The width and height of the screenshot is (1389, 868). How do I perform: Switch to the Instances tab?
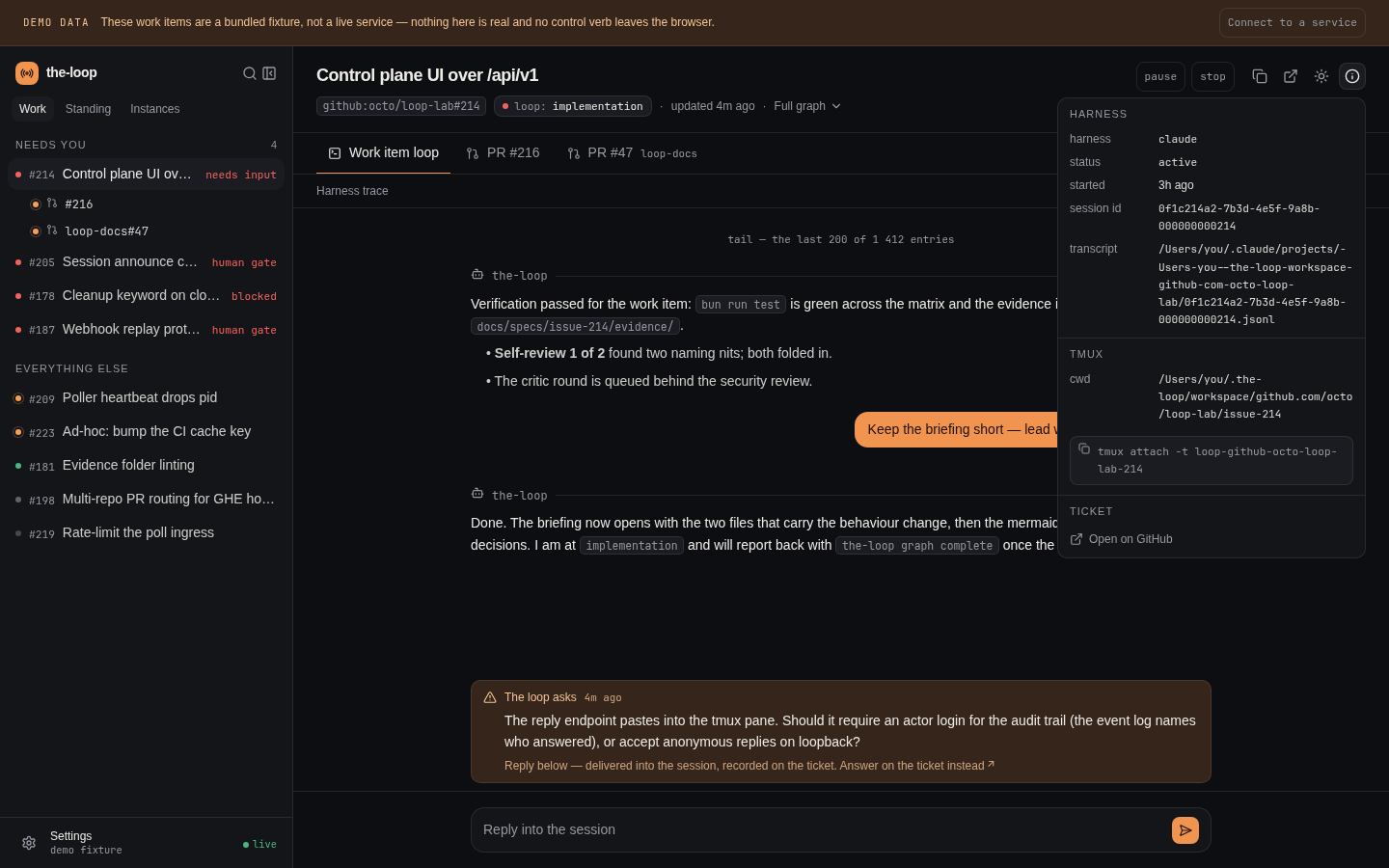tap(155, 109)
